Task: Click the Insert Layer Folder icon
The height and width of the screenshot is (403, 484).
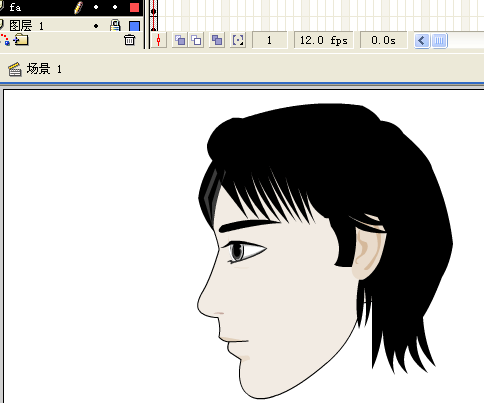Action: [x=21, y=40]
